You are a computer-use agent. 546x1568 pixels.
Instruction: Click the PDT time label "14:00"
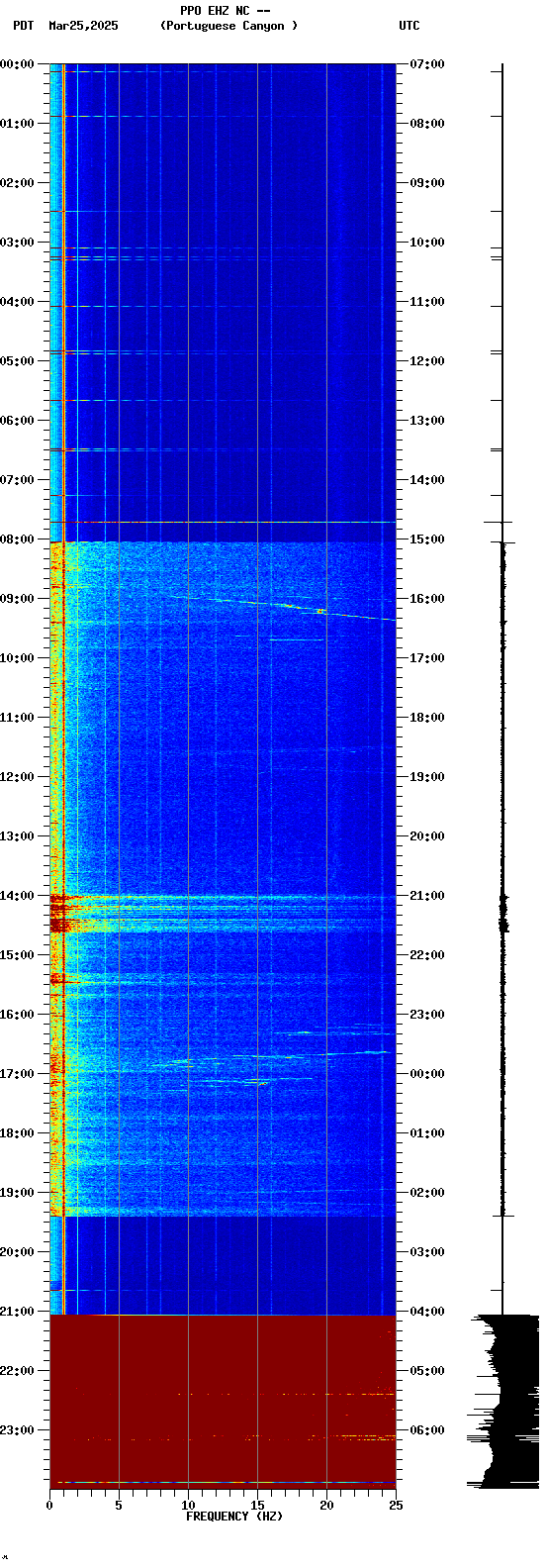click(17, 896)
